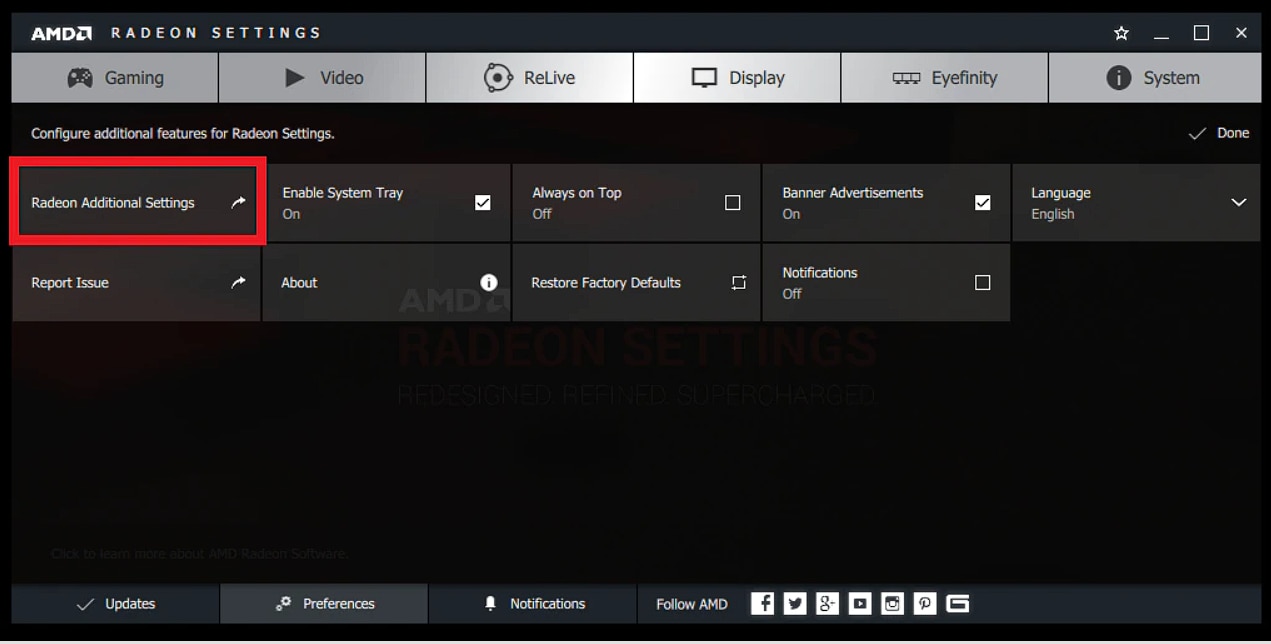Go to the Eyefinity tab
This screenshot has height=644, width=1271.
pos(944,78)
